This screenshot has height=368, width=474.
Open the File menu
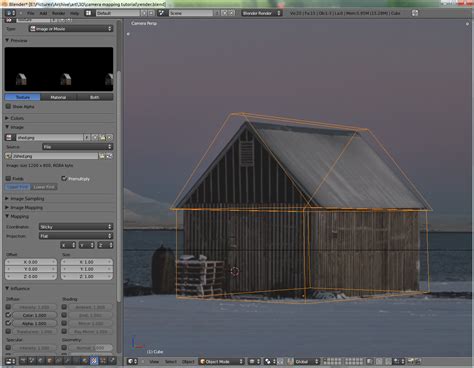click(x=31, y=13)
